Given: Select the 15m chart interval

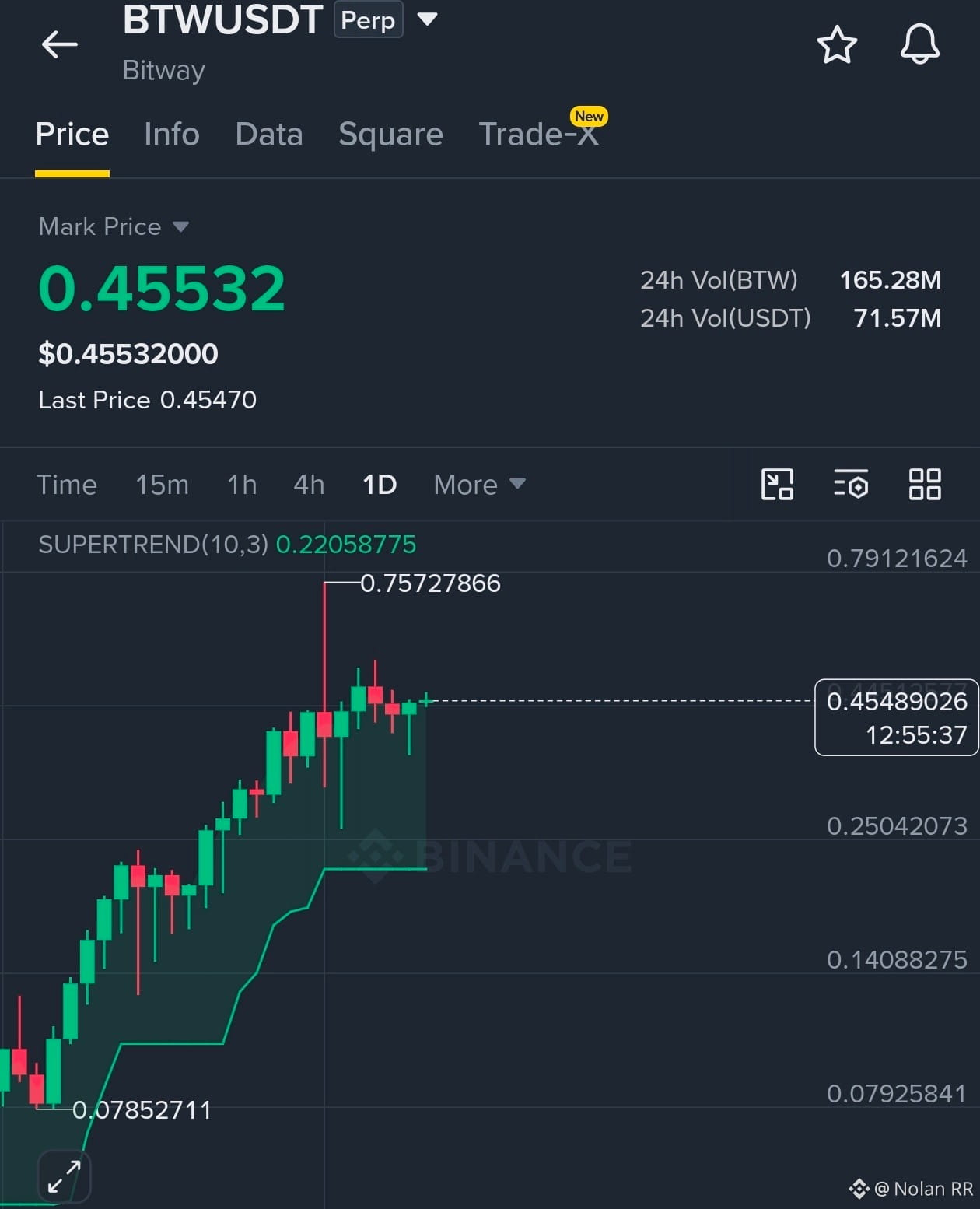Looking at the screenshot, I should click(163, 485).
